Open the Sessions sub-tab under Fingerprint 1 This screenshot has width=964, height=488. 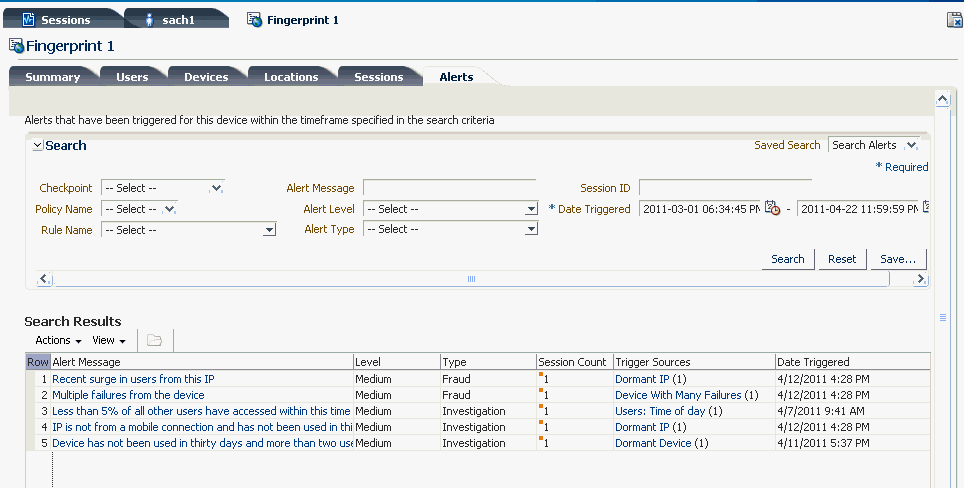[x=378, y=77]
